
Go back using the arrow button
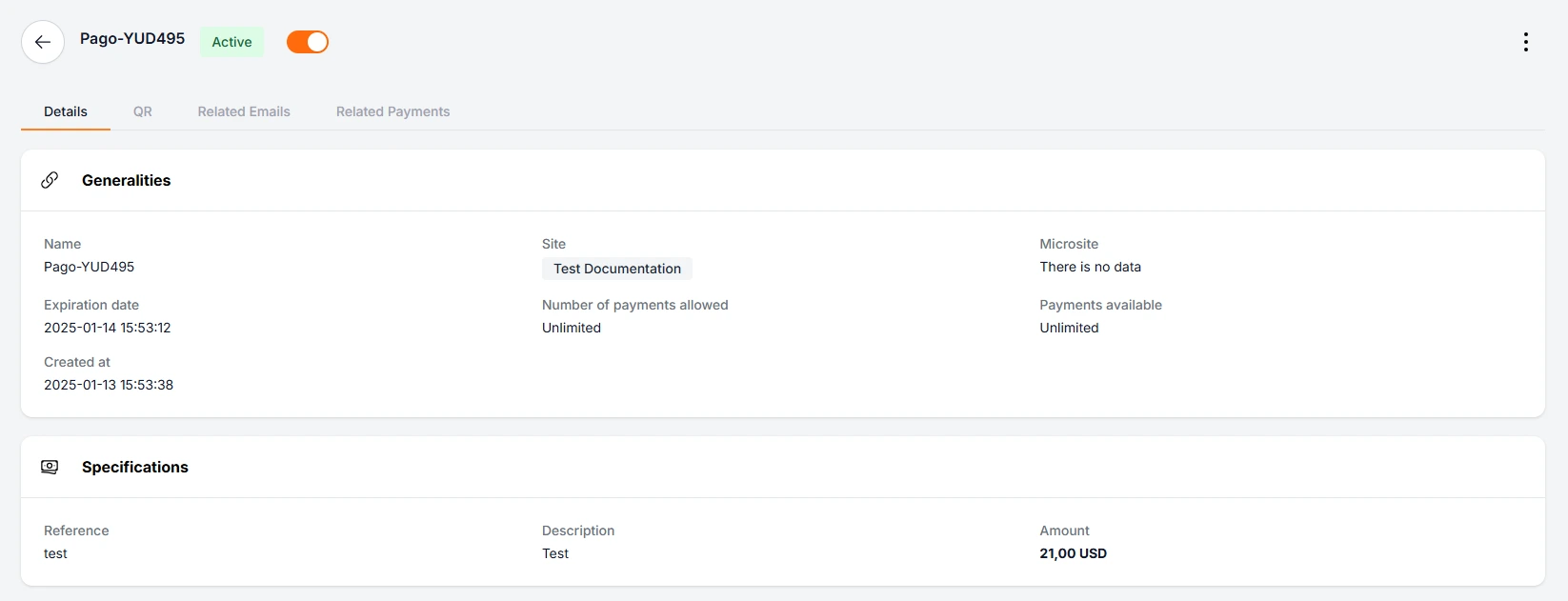[43, 42]
